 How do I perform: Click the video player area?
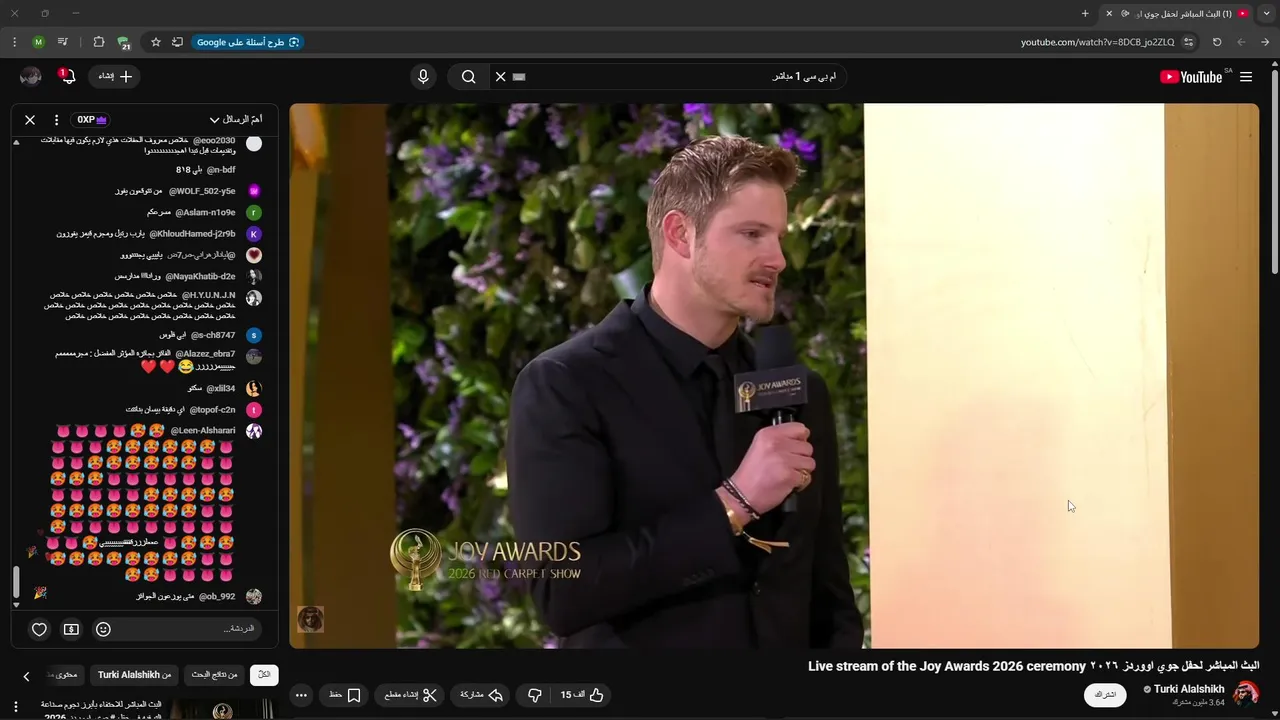(774, 376)
